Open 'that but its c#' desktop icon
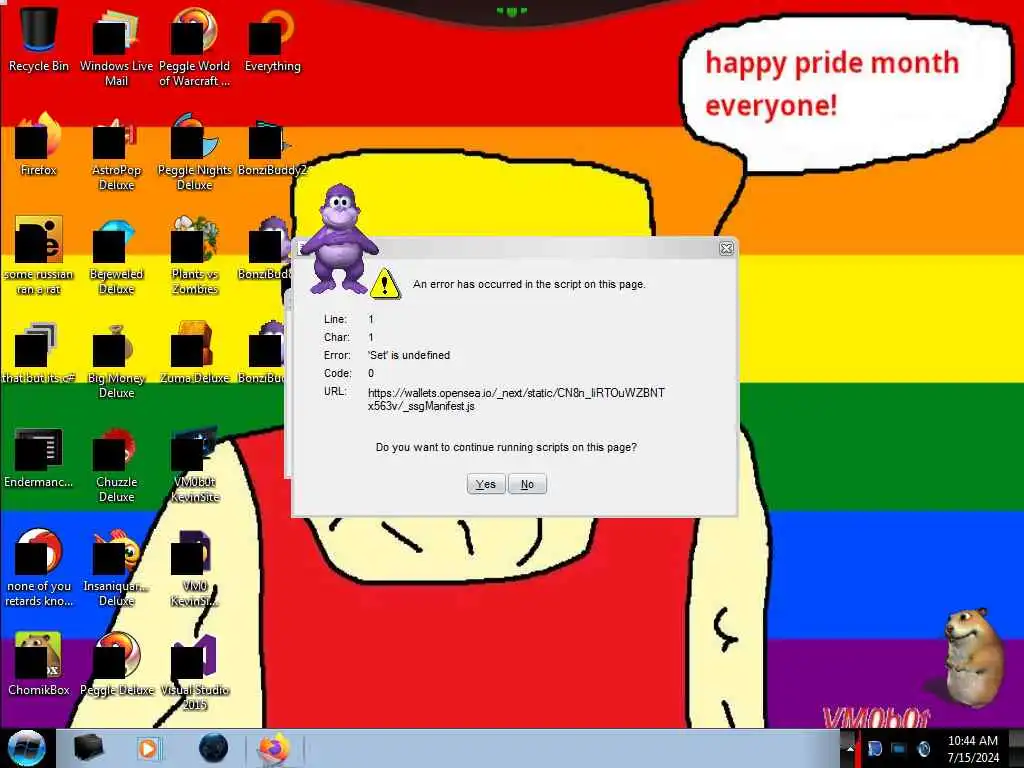This screenshot has width=1024, height=768. [x=38, y=353]
